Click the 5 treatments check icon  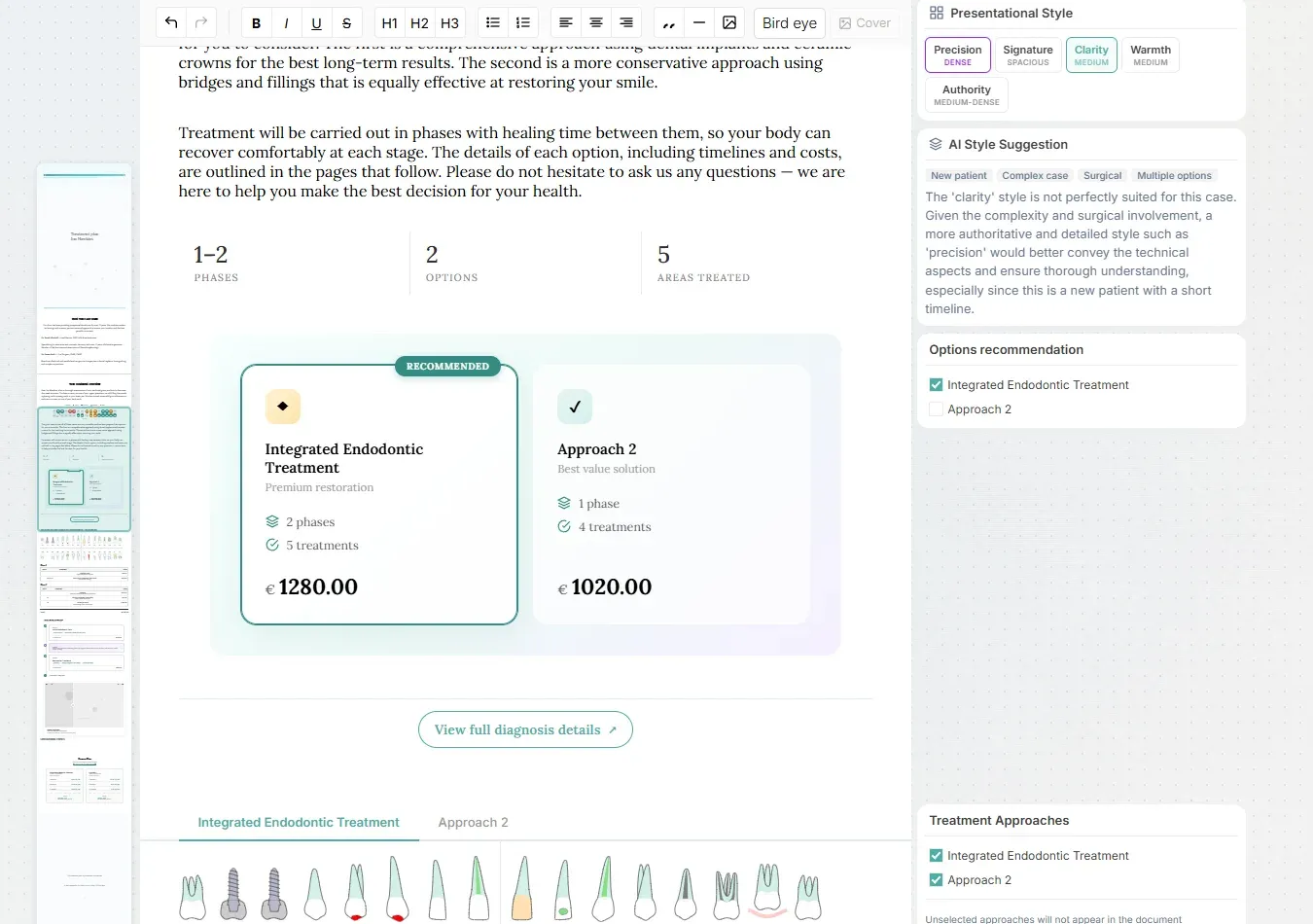point(272,545)
